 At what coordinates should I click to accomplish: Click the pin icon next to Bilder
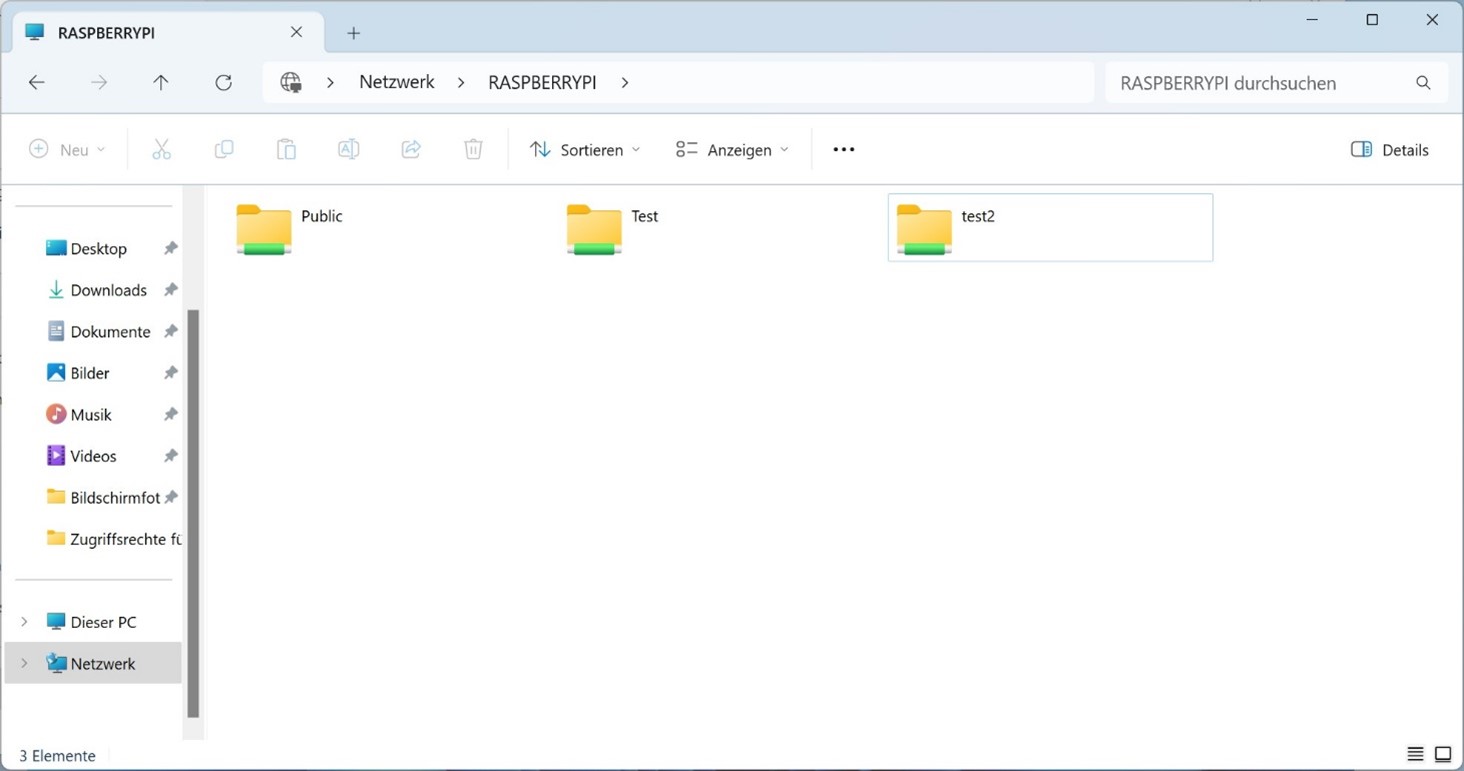tap(171, 373)
